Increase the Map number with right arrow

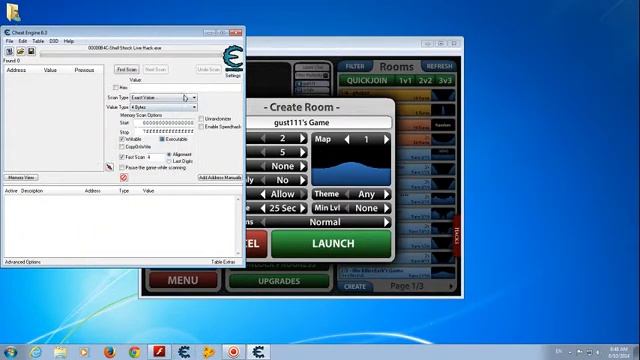386,139
